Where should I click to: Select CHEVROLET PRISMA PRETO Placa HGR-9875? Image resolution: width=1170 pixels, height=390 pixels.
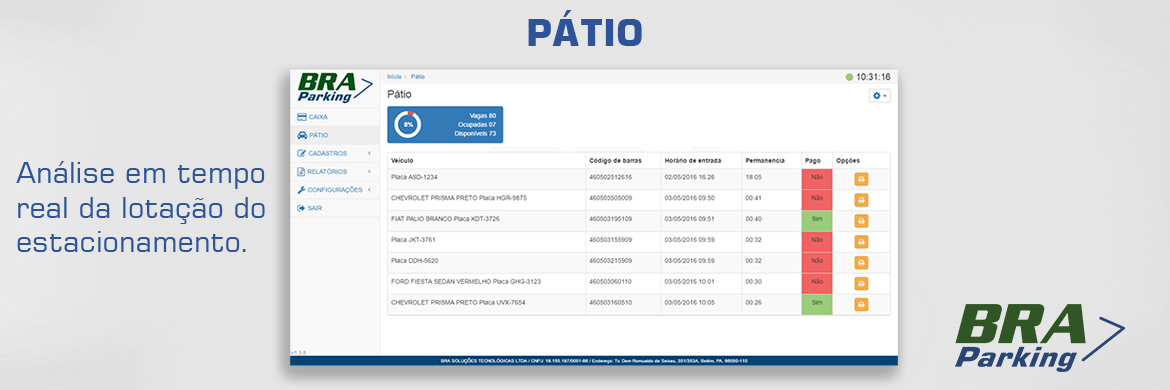click(459, 198)
